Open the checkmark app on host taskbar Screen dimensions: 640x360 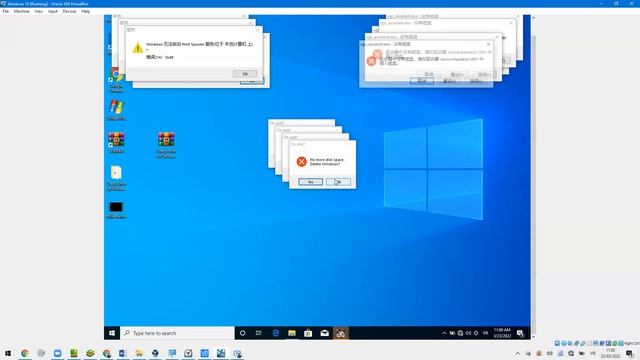(188, 353)
